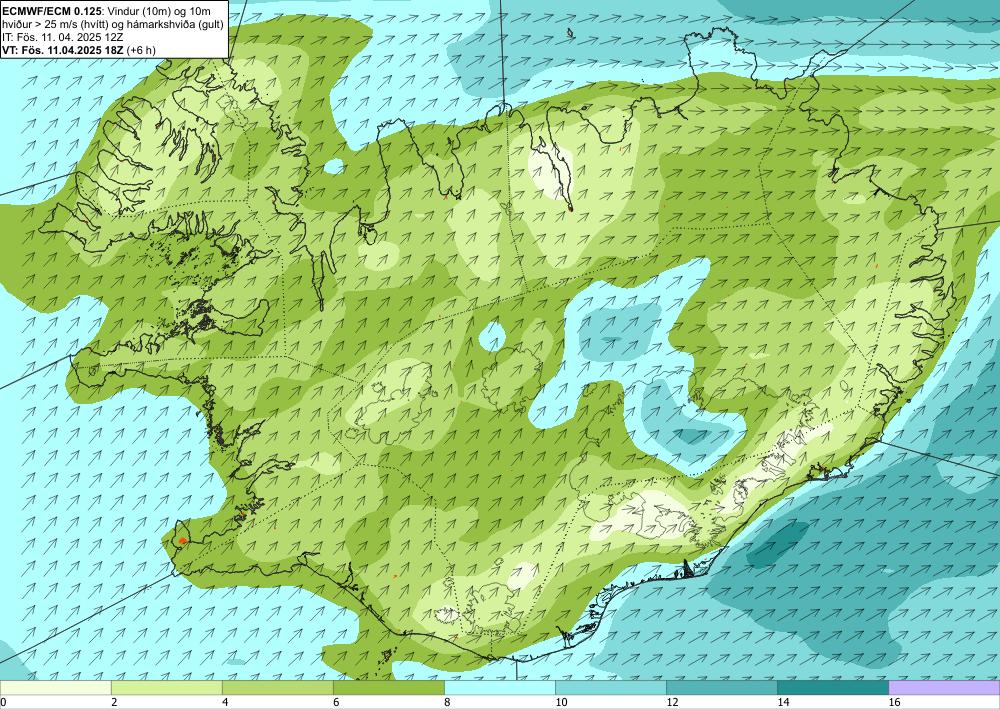Click the legend label 4
Viewport: 1000px width, 709px height.
click(x=225, y=702)
